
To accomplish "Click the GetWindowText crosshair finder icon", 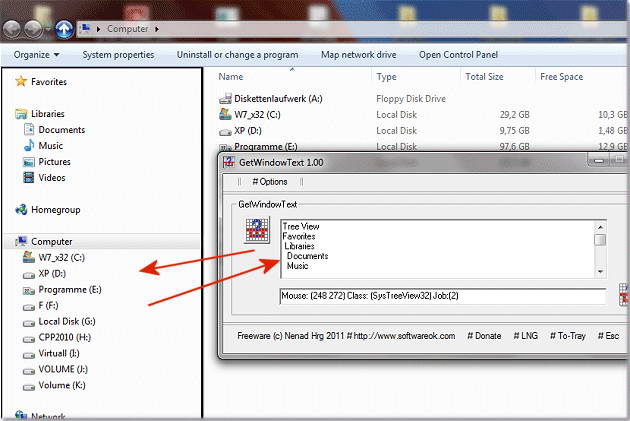I will (x=257, y=230).
